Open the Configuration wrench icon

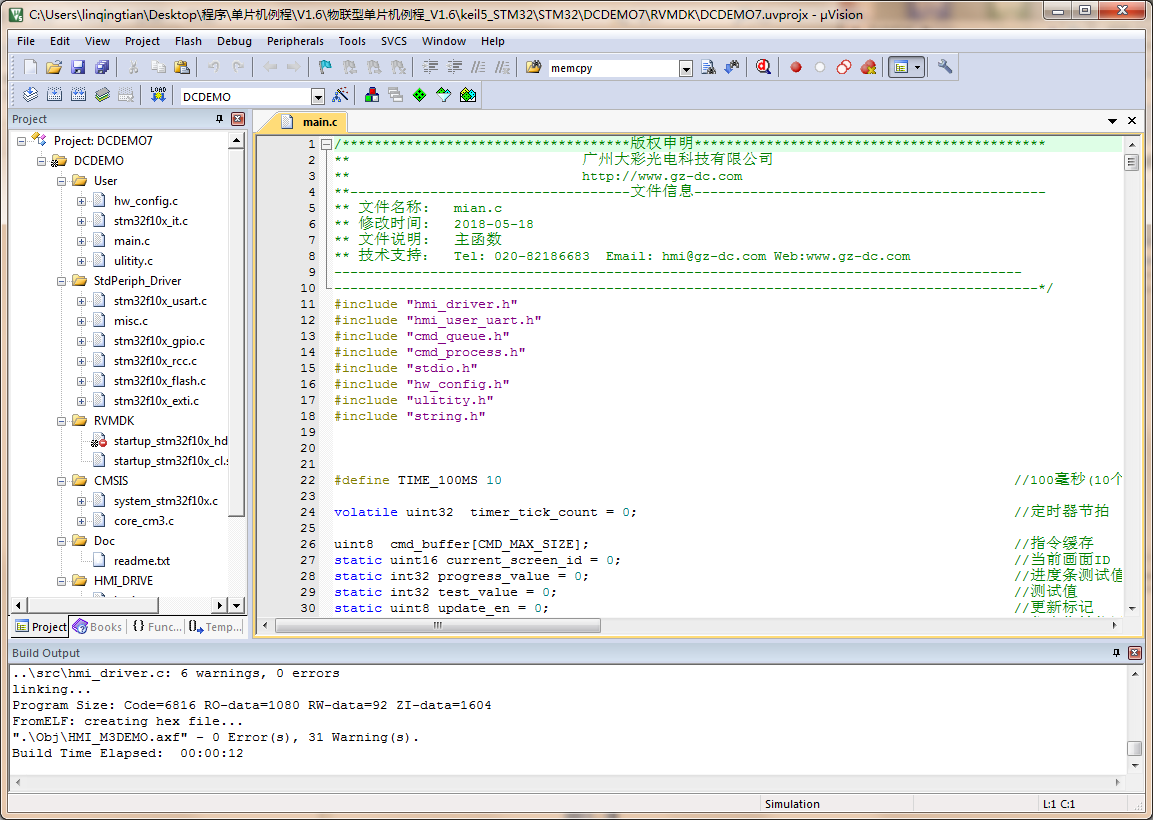click(x=944, y=68)
